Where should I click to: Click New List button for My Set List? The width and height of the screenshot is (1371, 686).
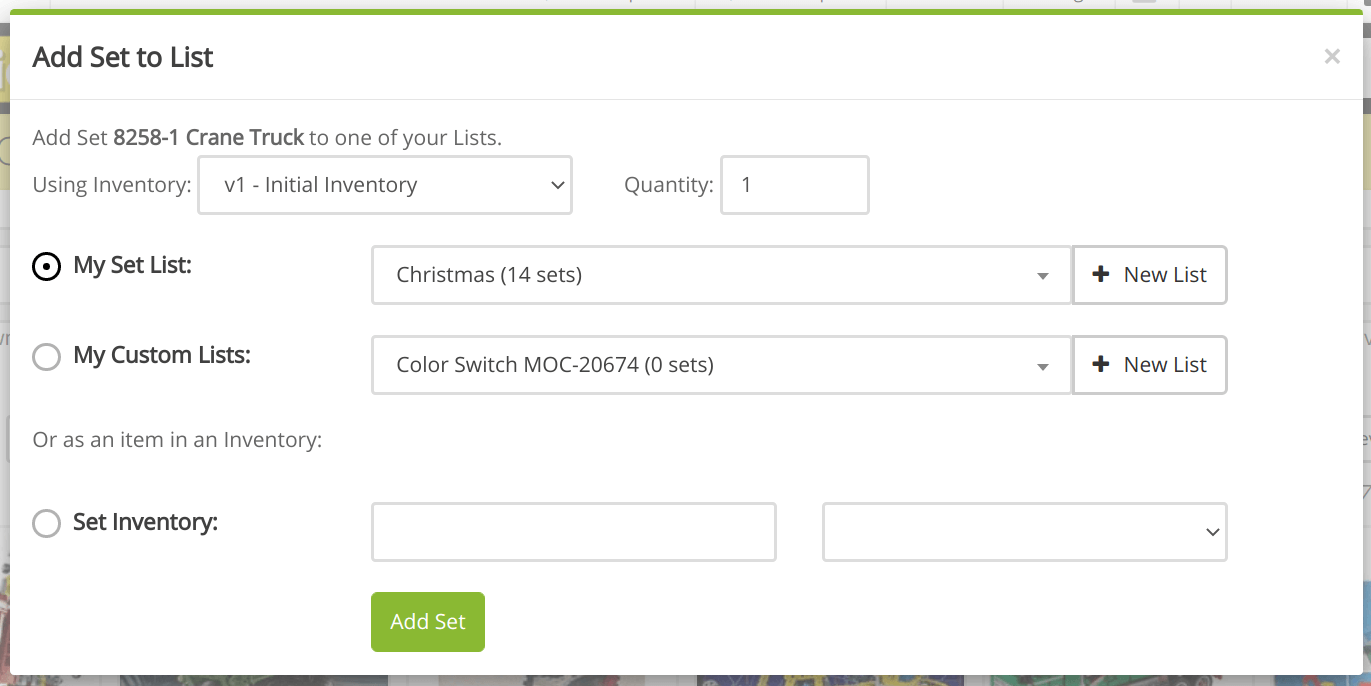coord(1150,275)
